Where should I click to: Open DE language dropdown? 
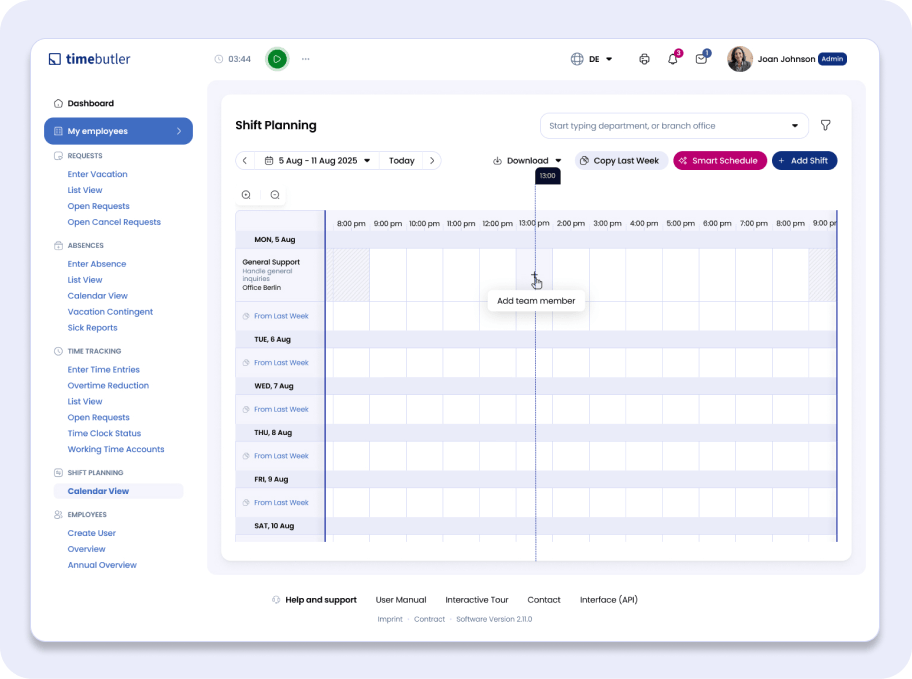(592, 59)
